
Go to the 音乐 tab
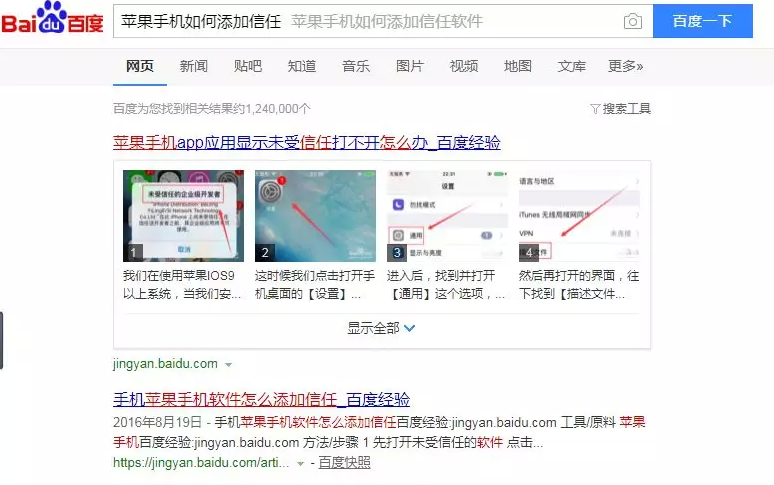(356, 66)
